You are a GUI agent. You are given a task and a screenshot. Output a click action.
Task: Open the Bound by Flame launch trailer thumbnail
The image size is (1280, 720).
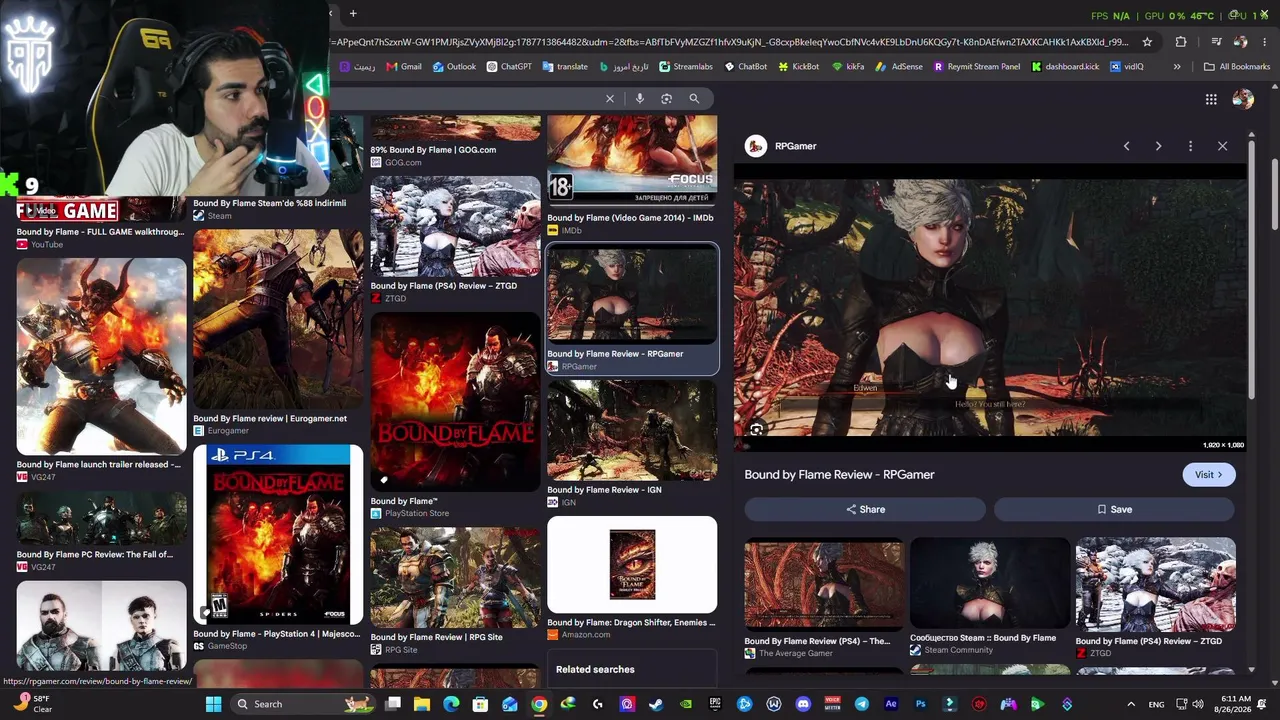point(101,357)
